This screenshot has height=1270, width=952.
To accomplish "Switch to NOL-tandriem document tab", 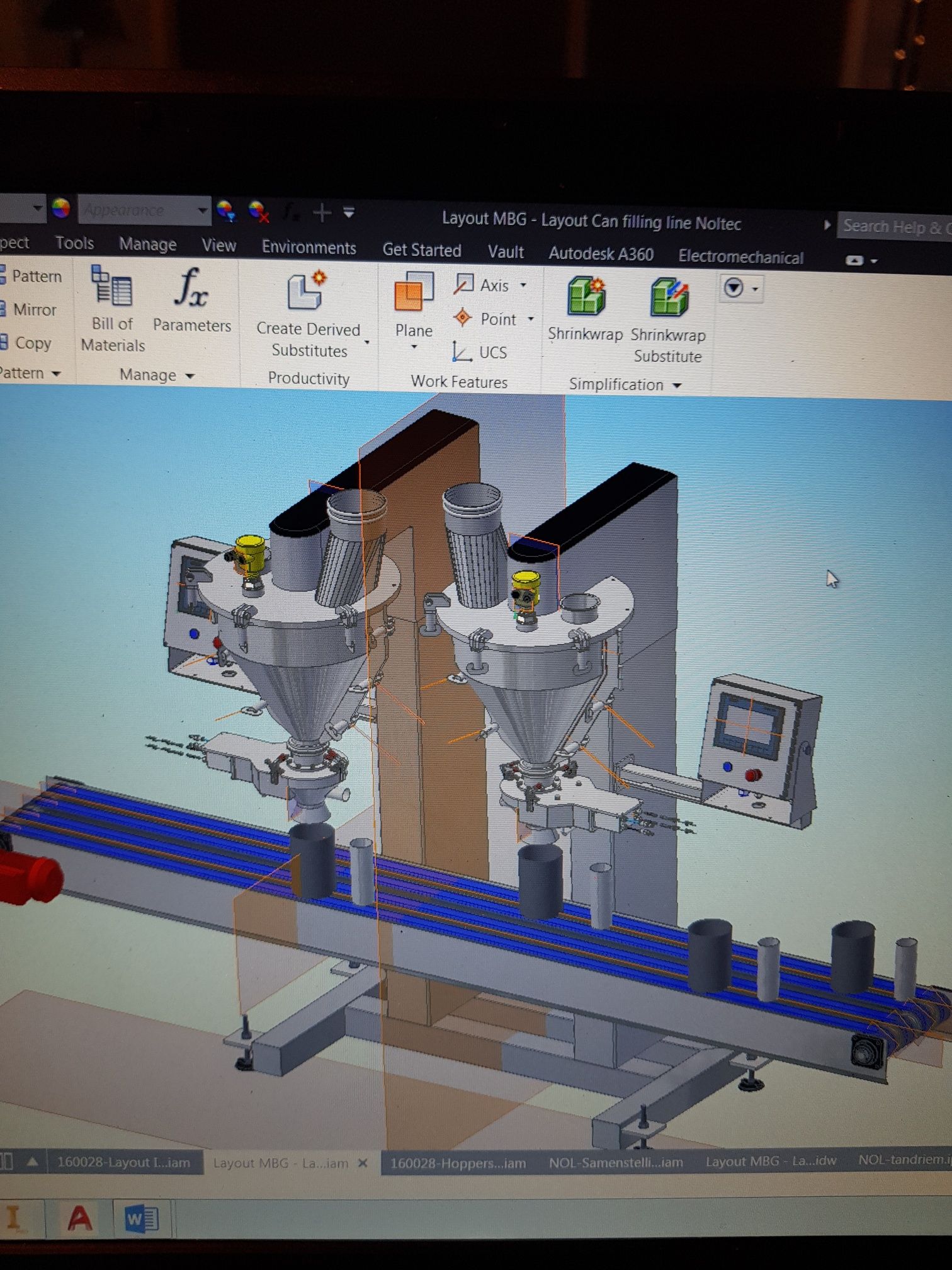I will click(904, 1158).
